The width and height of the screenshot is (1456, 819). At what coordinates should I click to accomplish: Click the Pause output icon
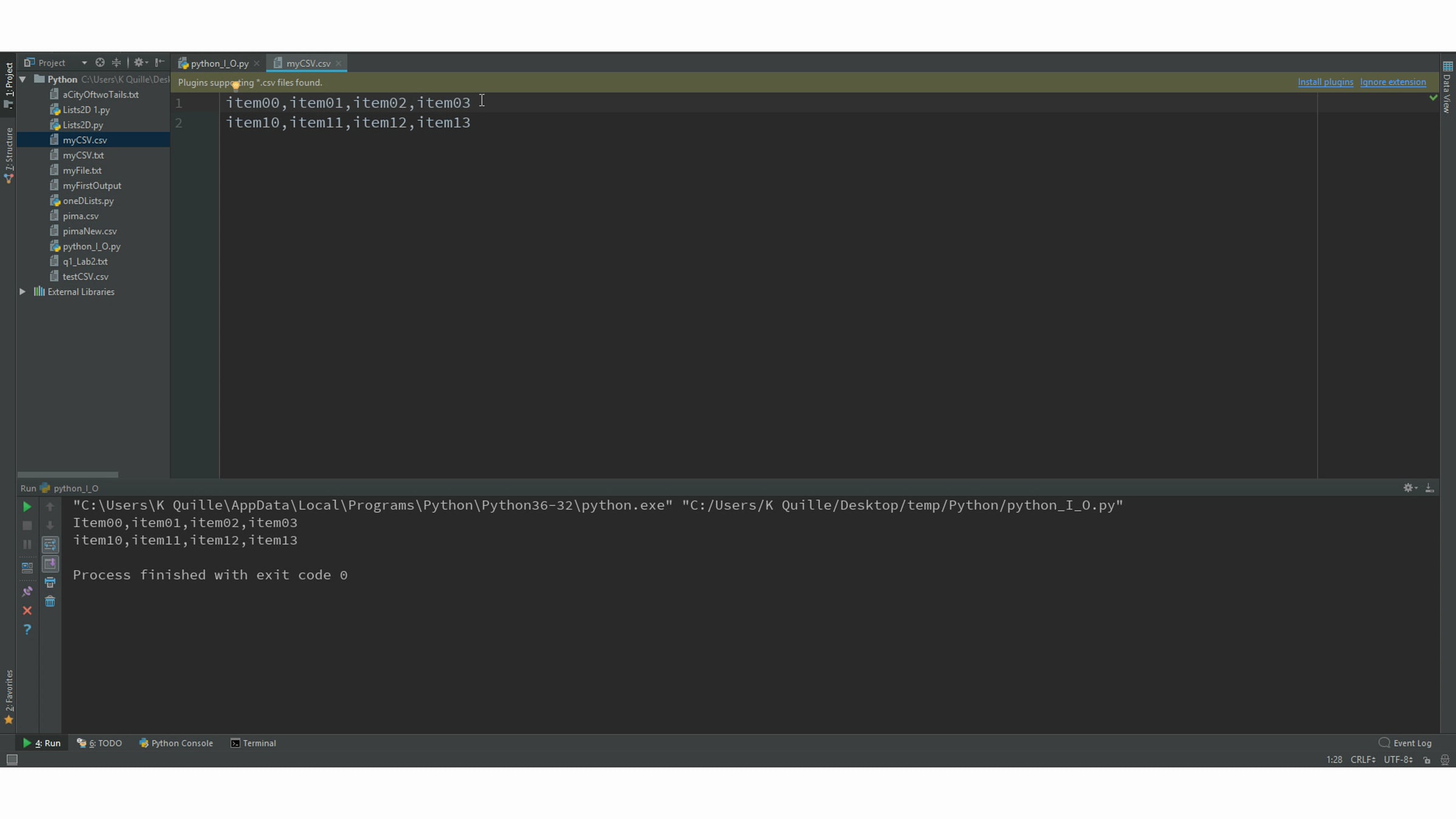pos(27,545)
